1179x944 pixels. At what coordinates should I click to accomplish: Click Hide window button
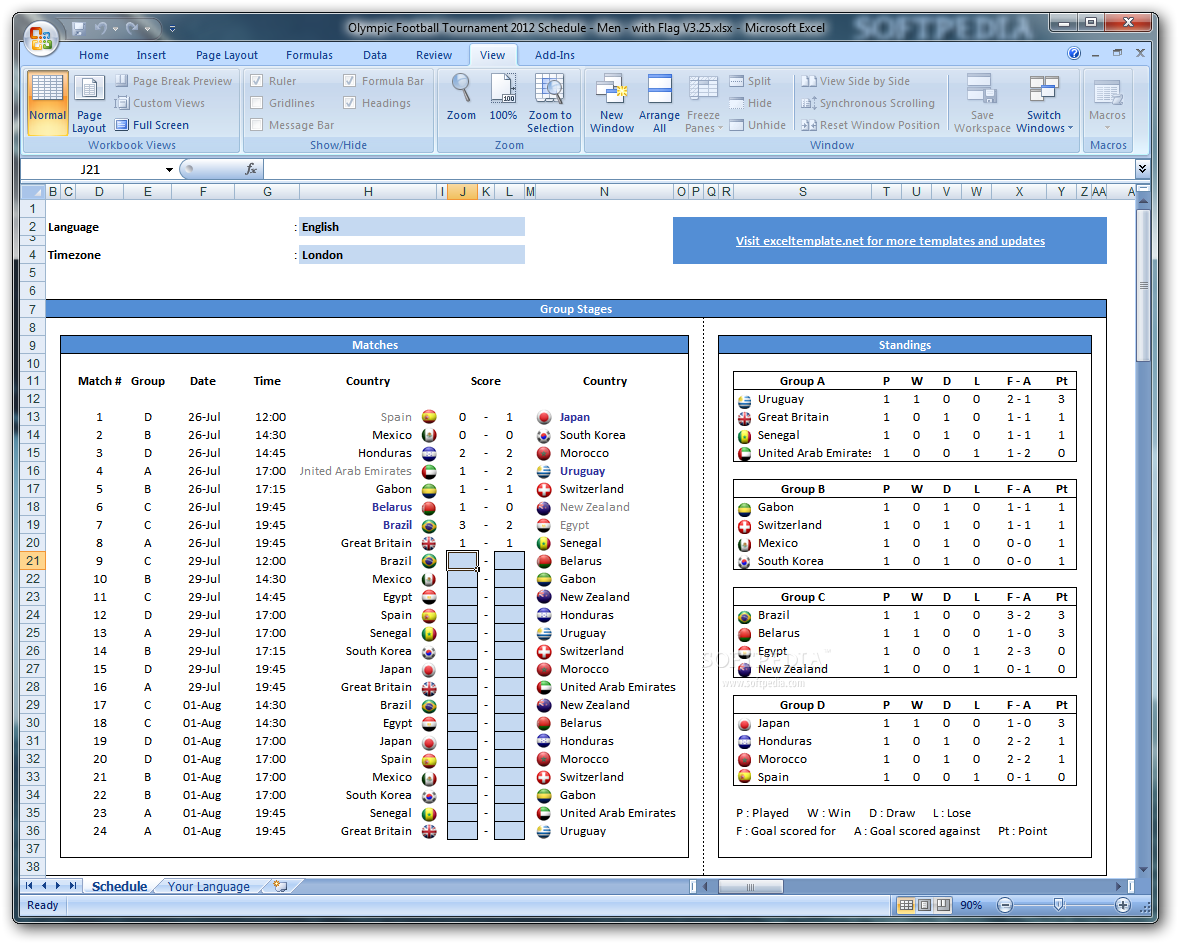[x=750, y=103]
